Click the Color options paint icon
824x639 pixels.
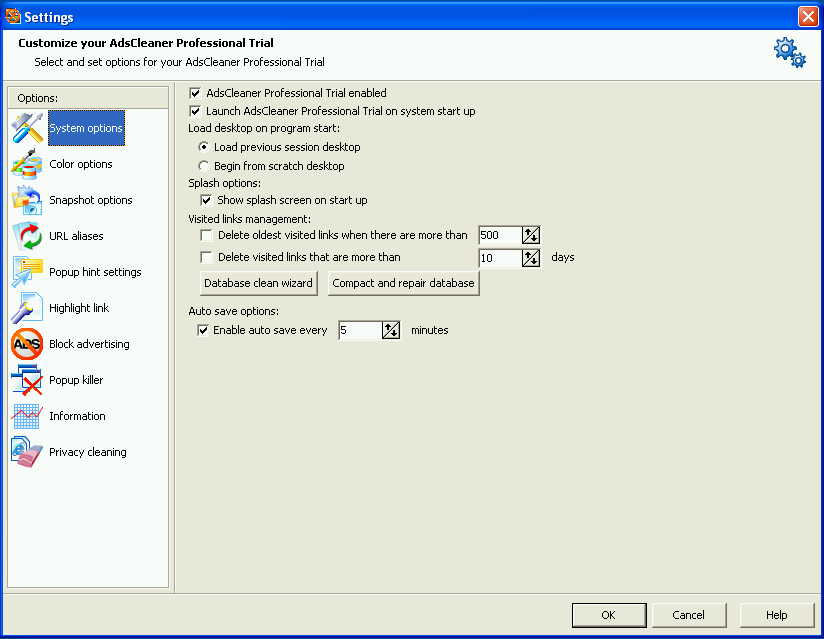(x=27, y=164)
